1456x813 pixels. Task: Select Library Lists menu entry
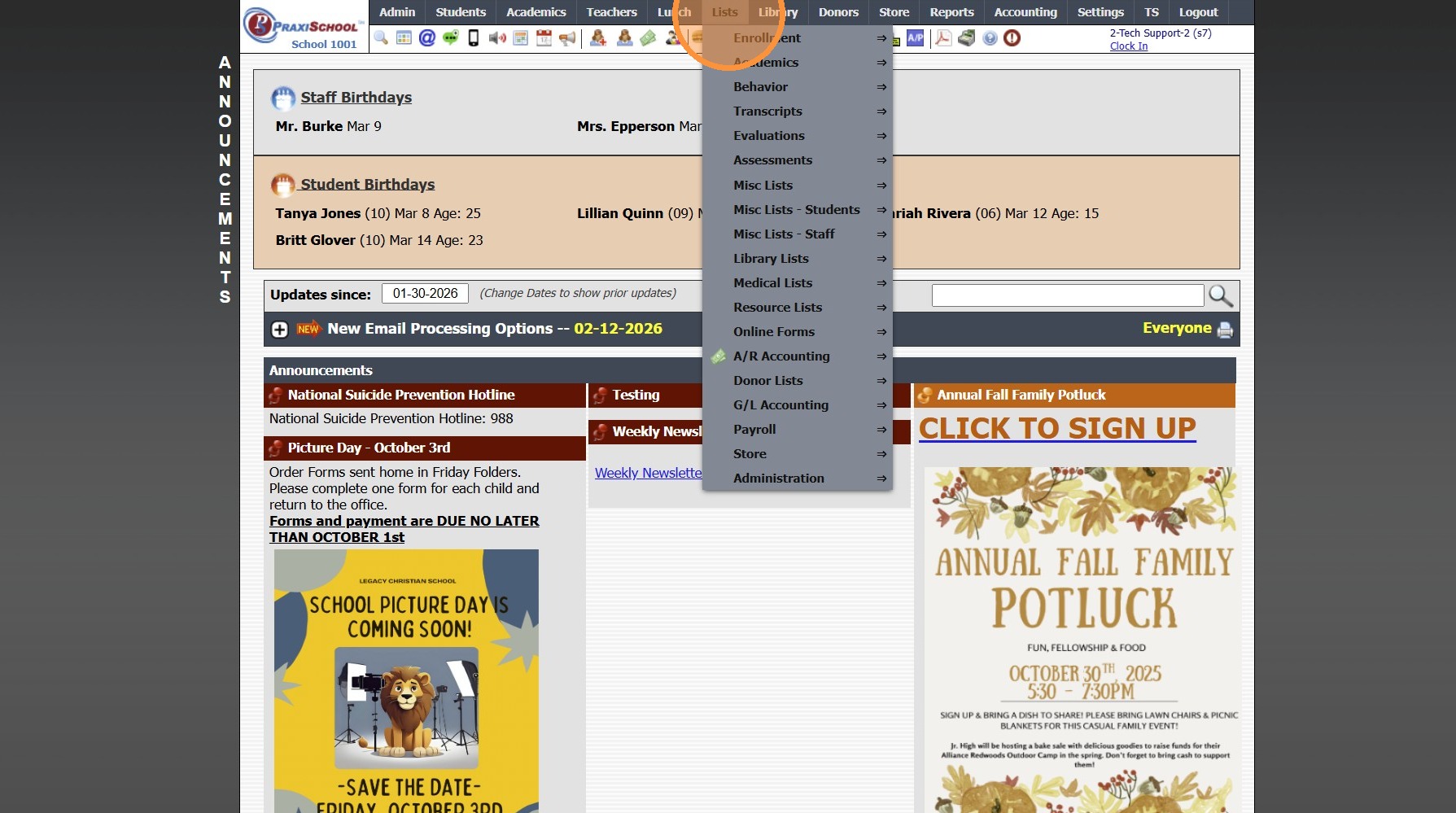798,259
